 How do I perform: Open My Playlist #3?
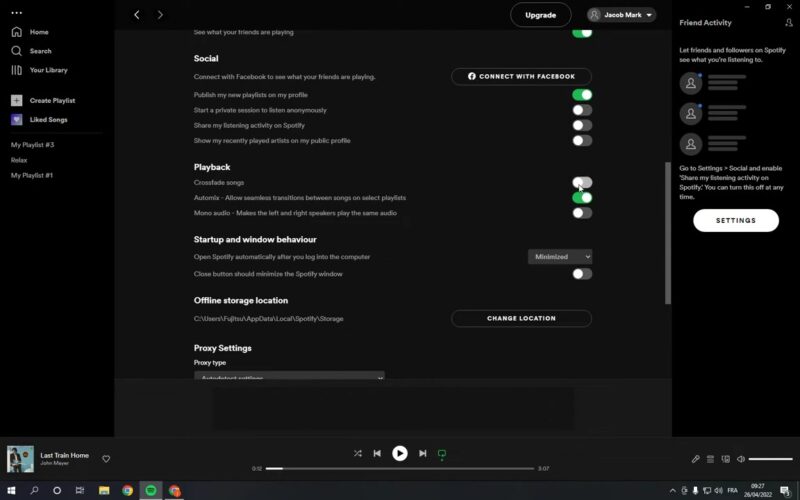33,145
